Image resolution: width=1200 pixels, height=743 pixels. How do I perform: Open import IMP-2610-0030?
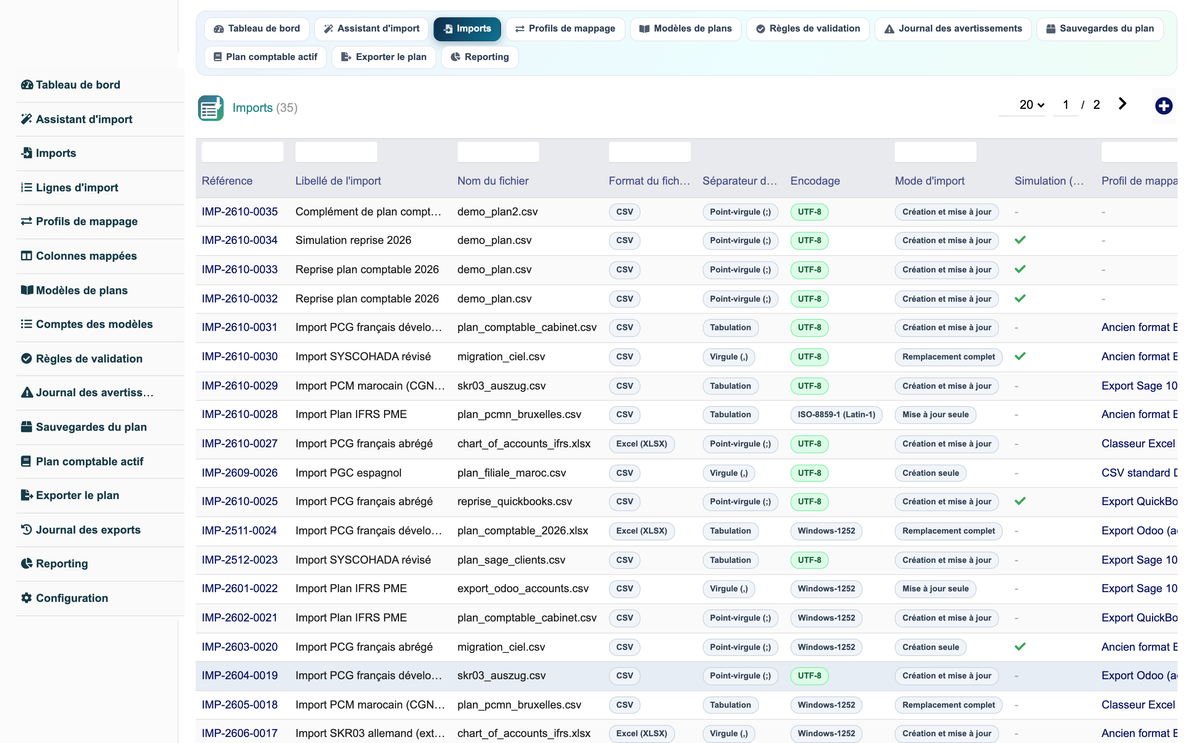[240, 357]
